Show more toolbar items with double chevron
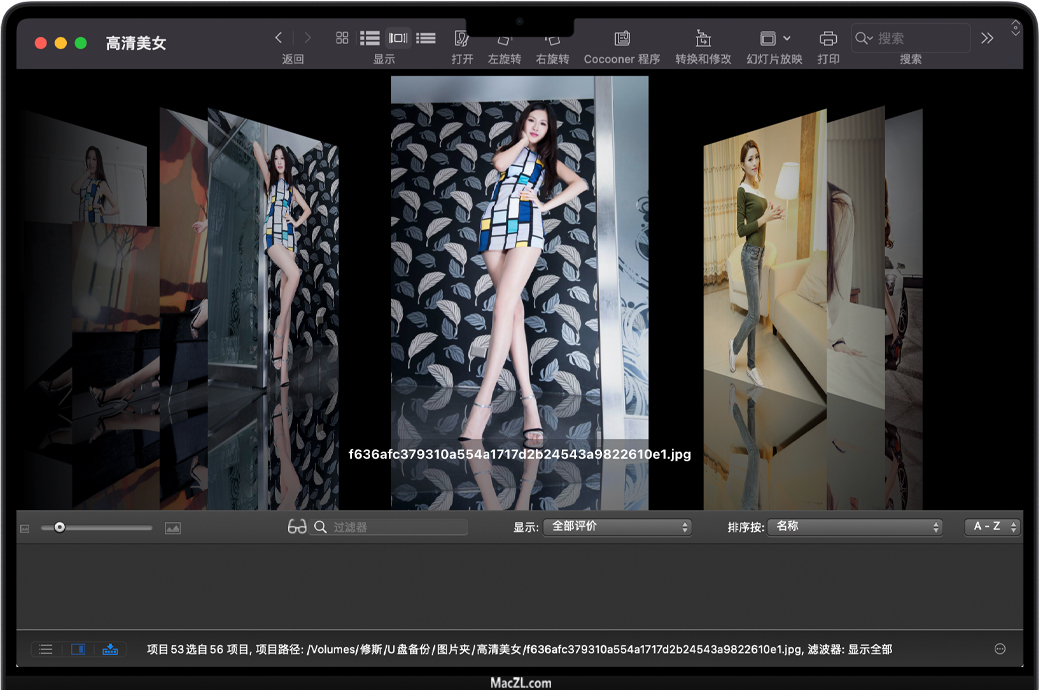 click(987, 38)
